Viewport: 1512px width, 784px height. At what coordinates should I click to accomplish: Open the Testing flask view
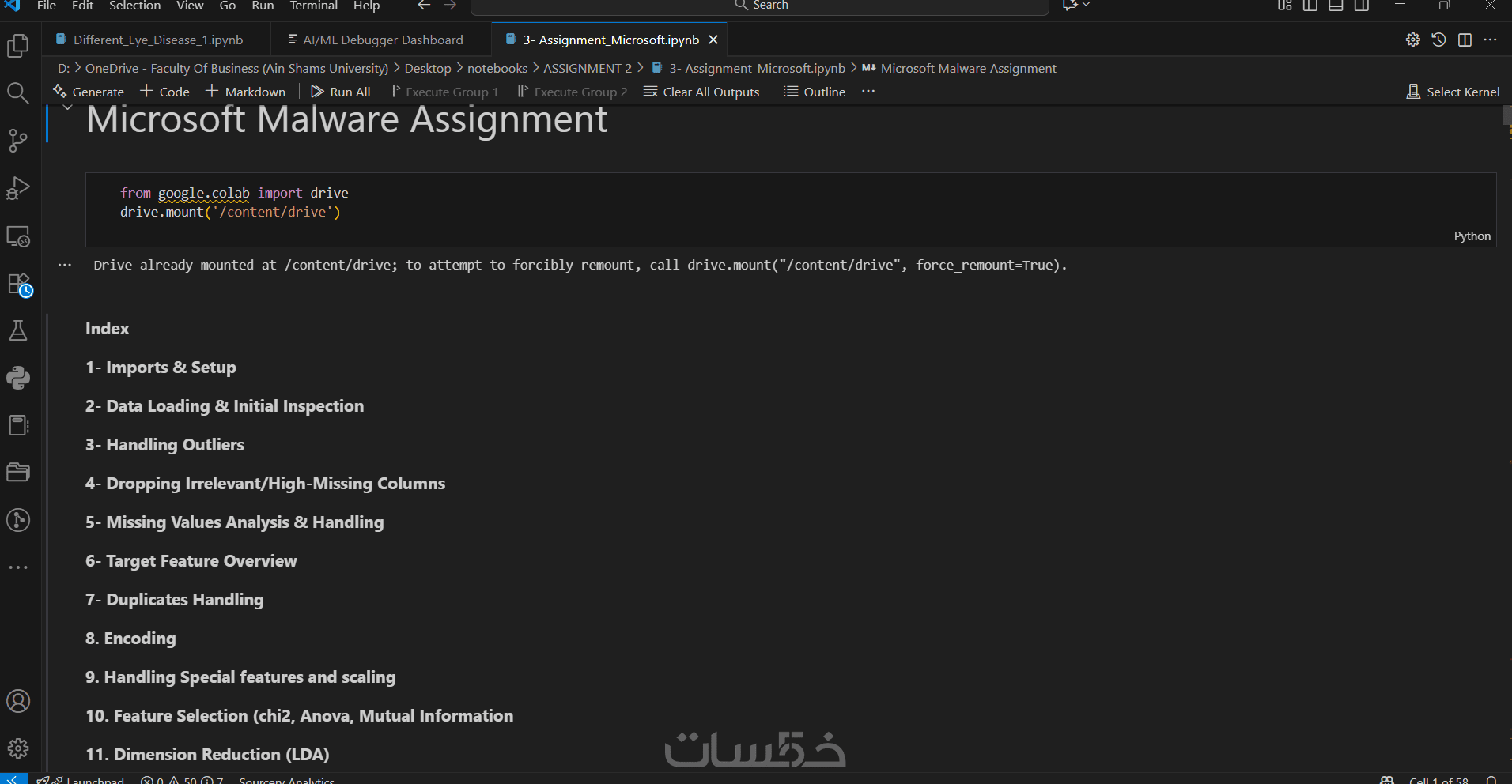point(18,330)
